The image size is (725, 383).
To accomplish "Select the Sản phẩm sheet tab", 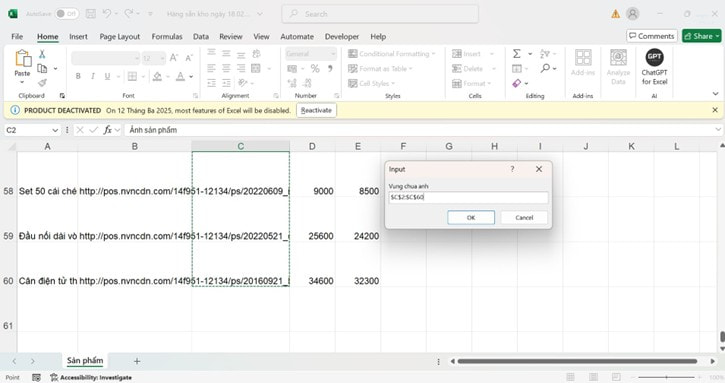I will point(85,361).
